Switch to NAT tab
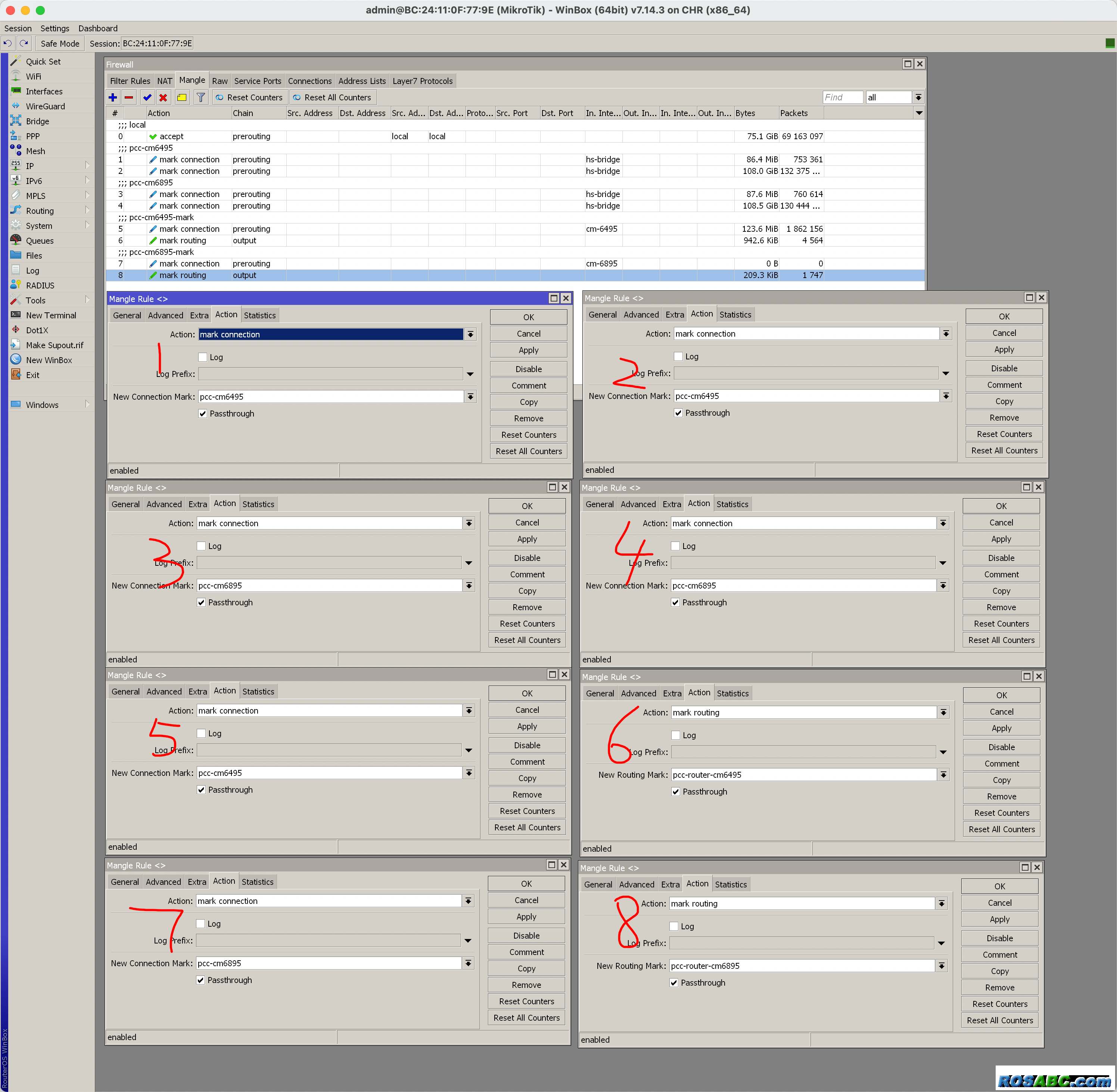Screen dimensions: 1117x1092 coord(165,81)
